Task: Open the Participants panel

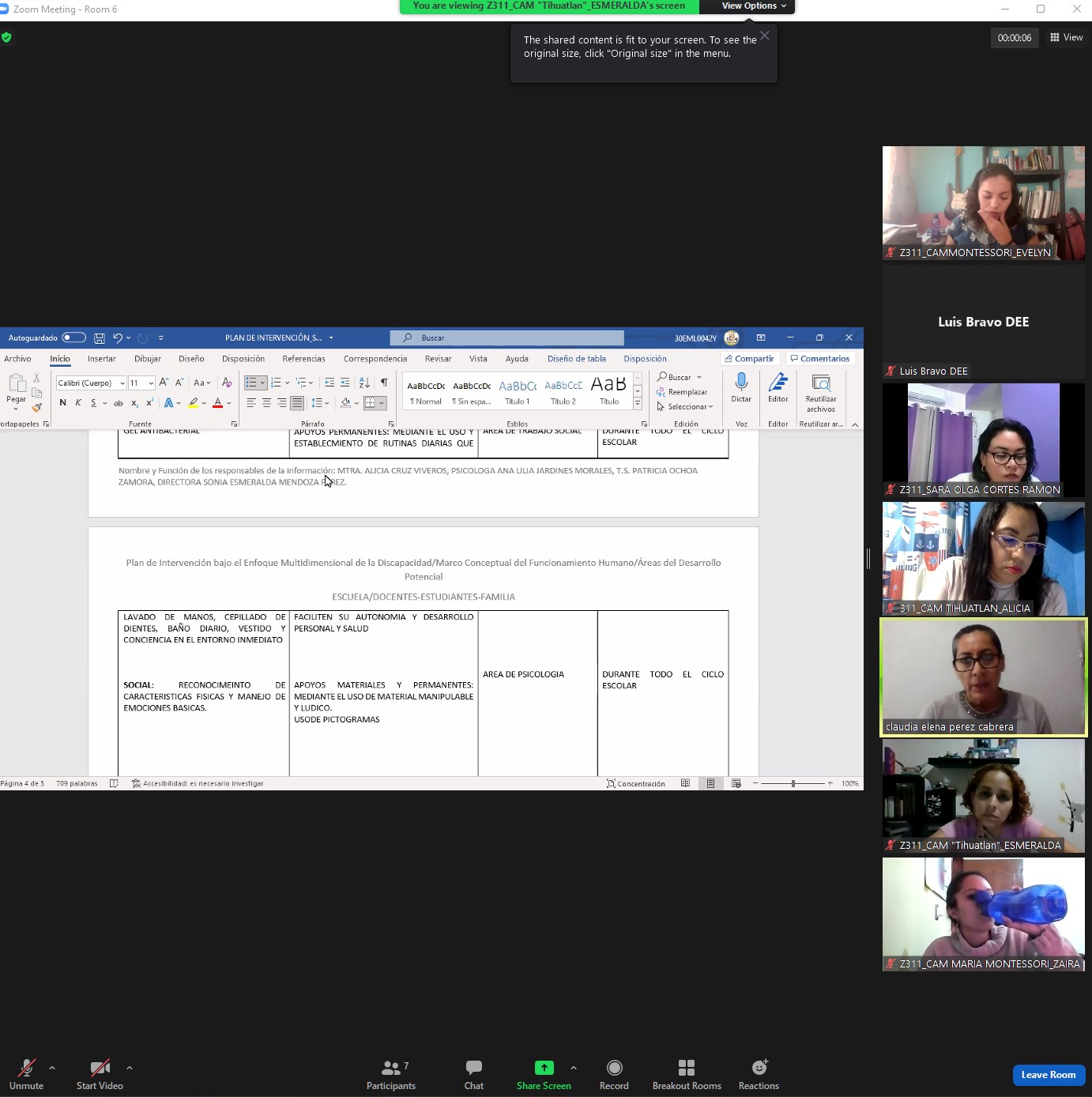Action: click(391, 1074)
